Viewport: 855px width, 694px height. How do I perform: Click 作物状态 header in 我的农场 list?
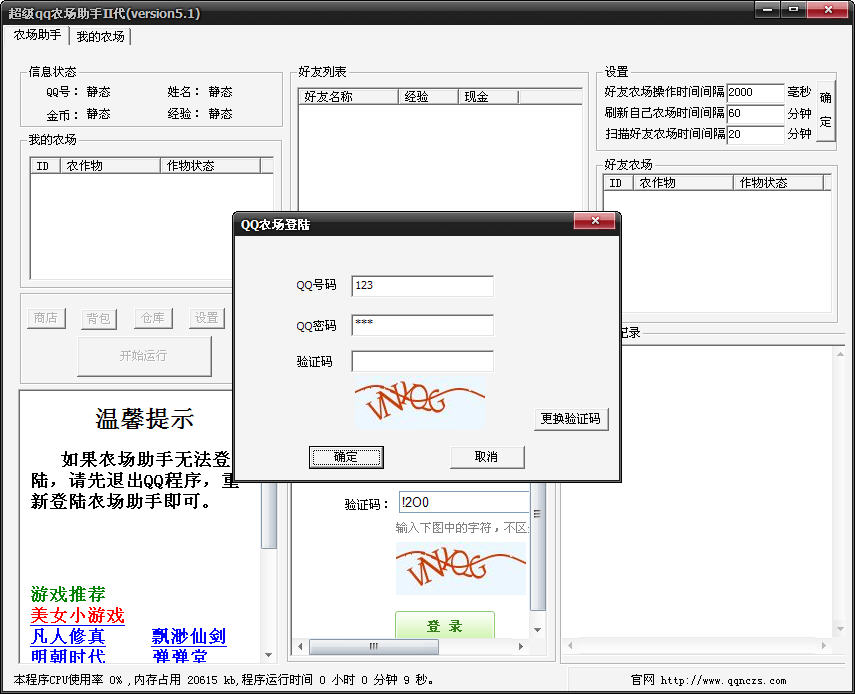(x=210, y=166)
